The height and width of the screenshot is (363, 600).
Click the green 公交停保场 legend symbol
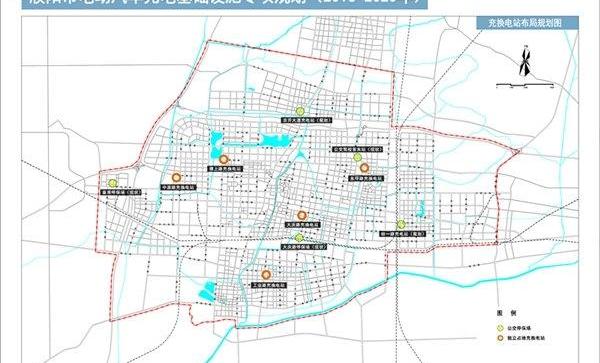click(500, 328)
